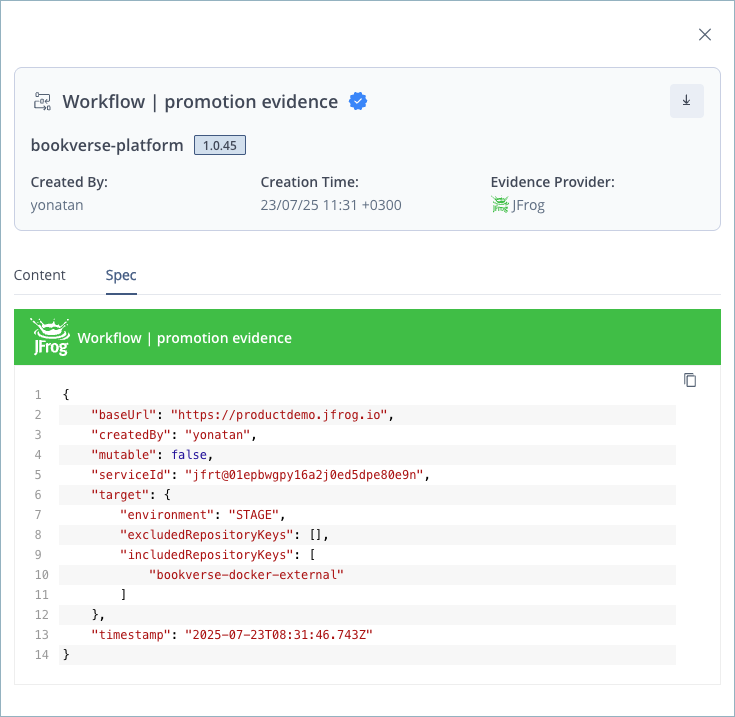This screenshot has height=717, width=735.
Task: Click the baseUrl value https://productdemo.jfrog.io
Action: click(x=279, y=415)
